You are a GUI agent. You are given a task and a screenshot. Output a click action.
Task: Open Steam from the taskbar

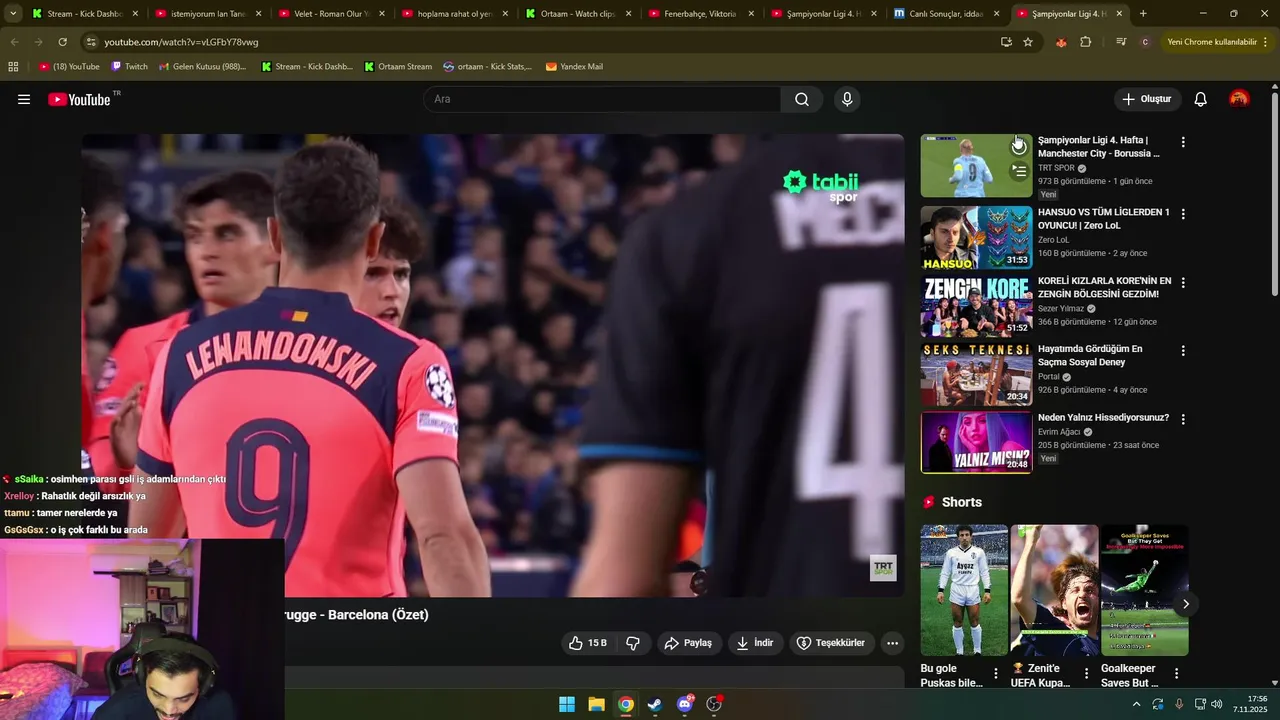[x=655, y=704]
